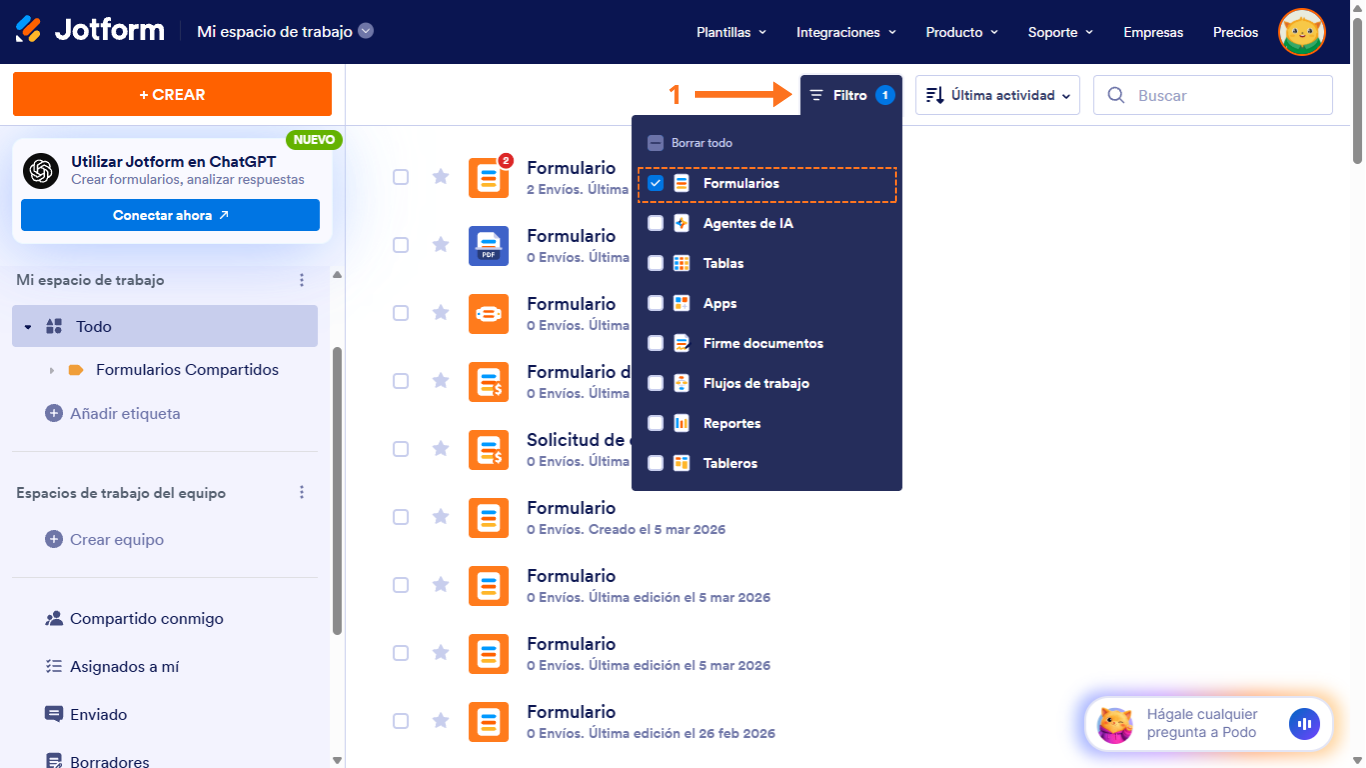Click Conectar ahora in the ChatGPT card

[x=170, y=214]
